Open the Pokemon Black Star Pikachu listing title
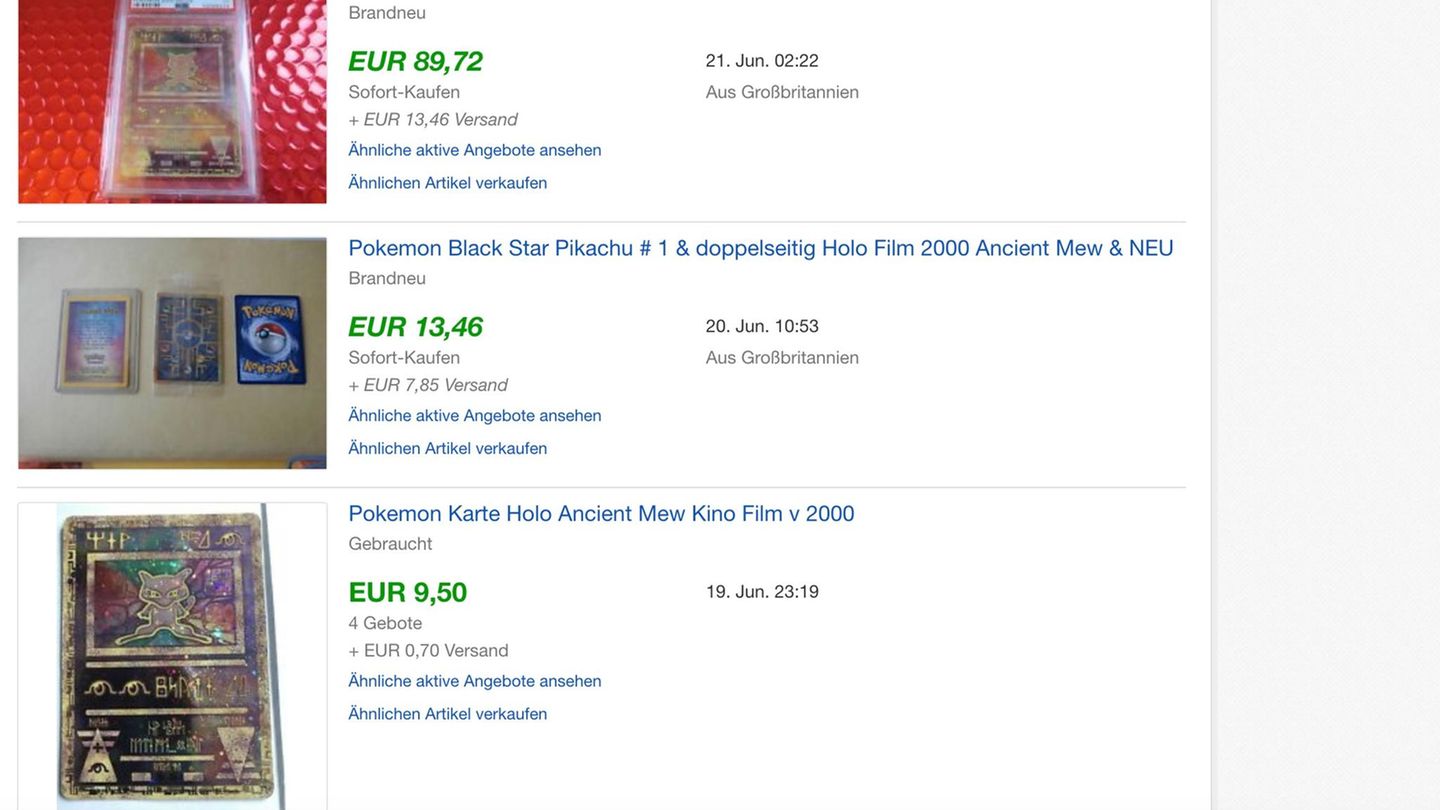Viewport: 1440px width, 810px height. [x=760, y=248]
